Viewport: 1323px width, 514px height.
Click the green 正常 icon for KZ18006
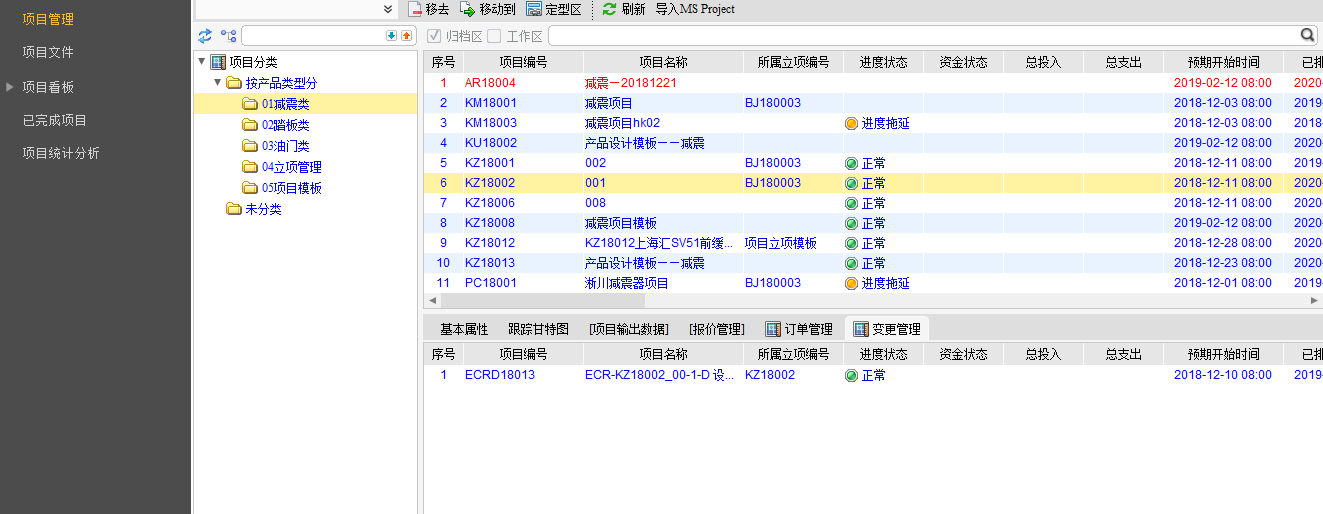tap(852, 203)
